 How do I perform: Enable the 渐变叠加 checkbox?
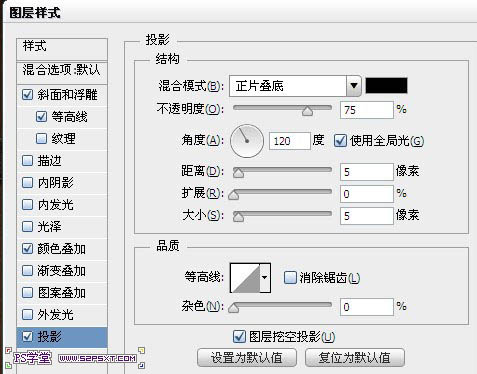pos(27,270)
